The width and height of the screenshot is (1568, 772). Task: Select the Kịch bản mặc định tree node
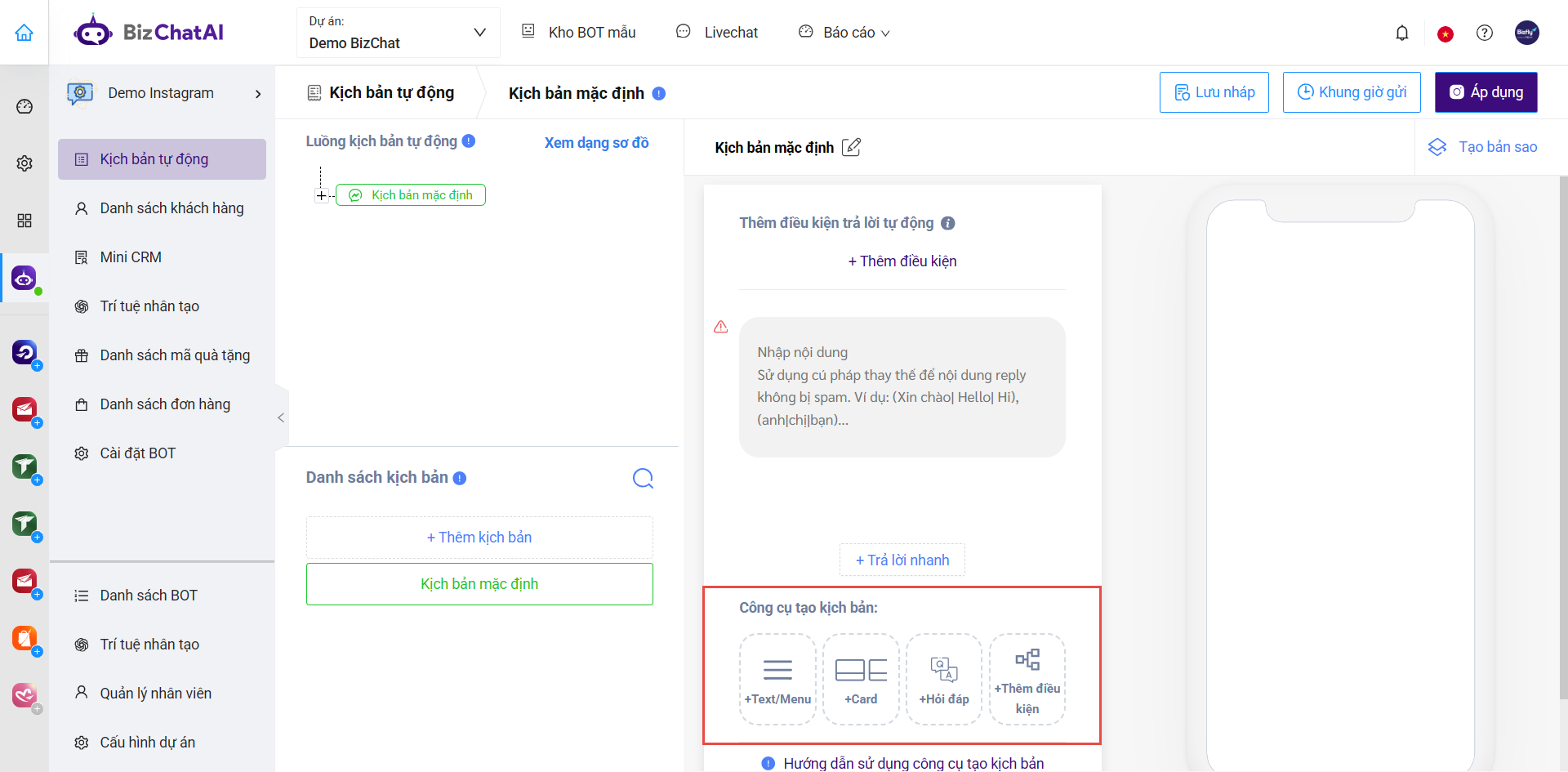pos(411,195)
